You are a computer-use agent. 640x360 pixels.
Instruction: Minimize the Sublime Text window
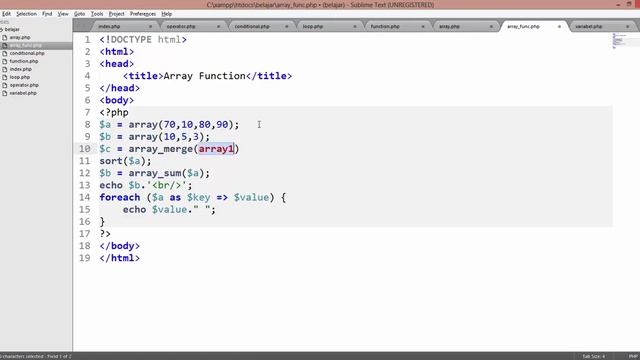click(x=618, y=4)
